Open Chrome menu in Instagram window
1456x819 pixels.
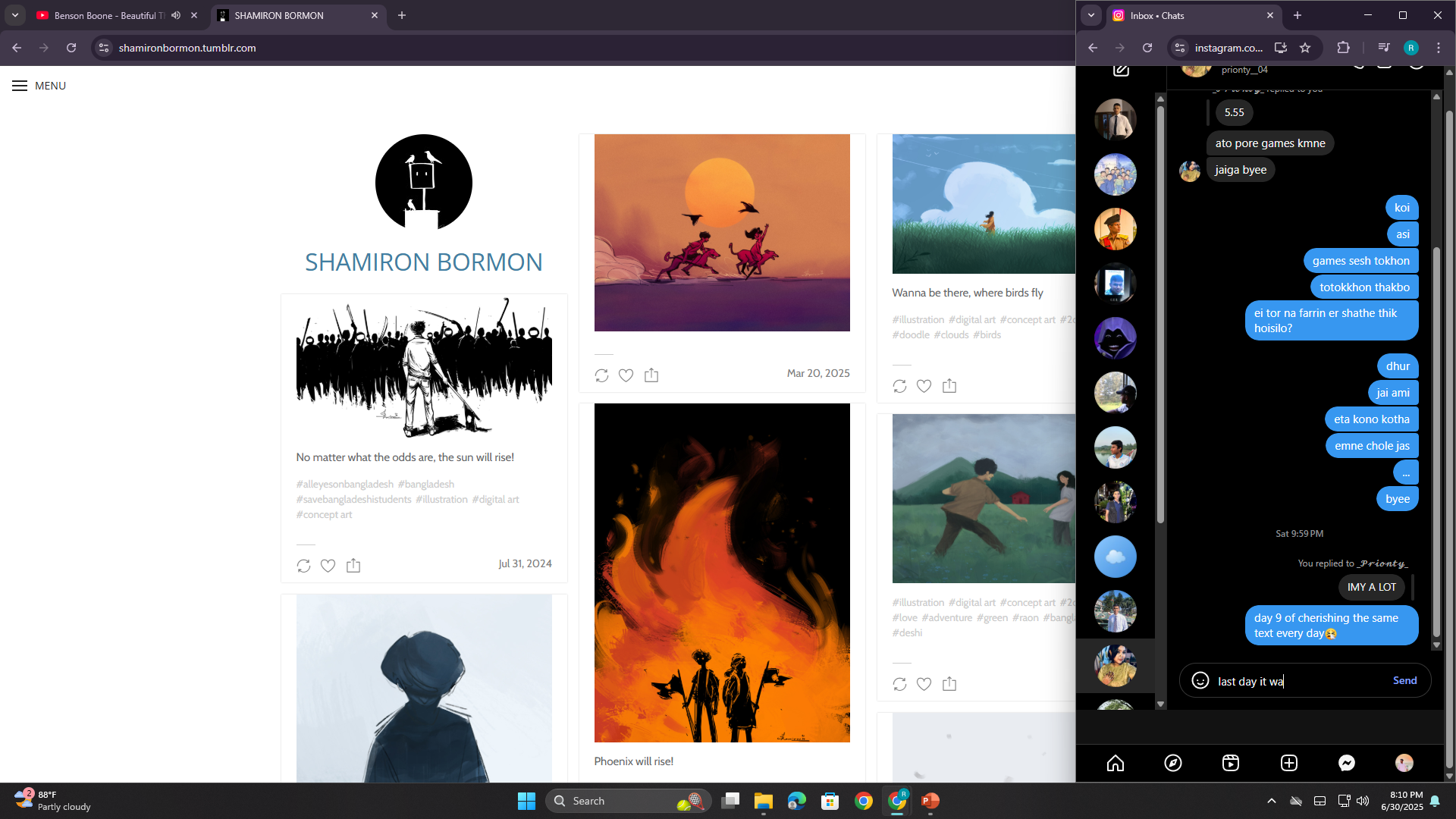point(1439,48)
